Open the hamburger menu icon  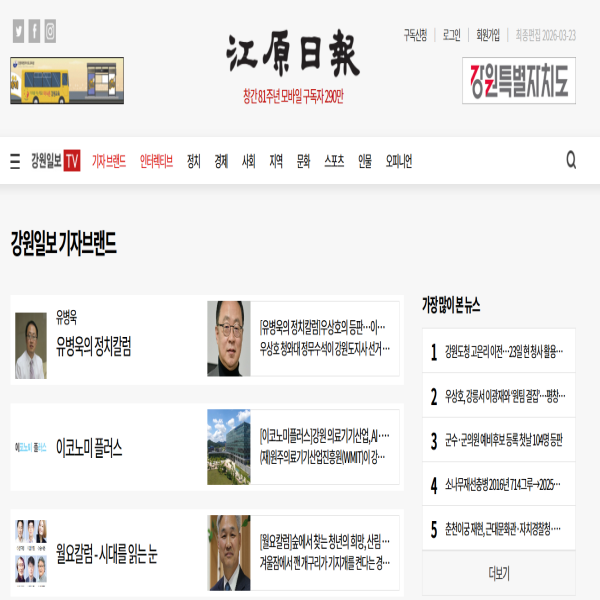(x=15, y=161)
